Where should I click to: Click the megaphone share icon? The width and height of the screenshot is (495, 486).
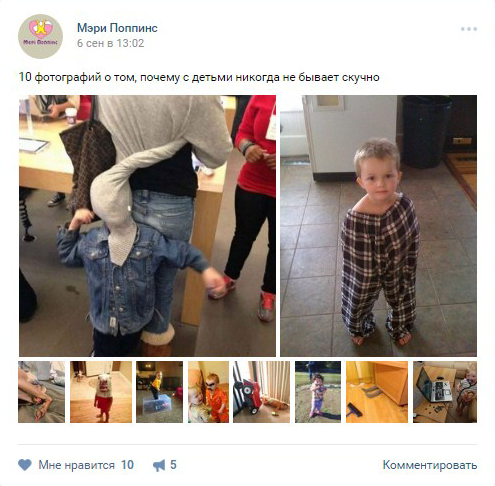pyautogui.click(x=159, y=465)
